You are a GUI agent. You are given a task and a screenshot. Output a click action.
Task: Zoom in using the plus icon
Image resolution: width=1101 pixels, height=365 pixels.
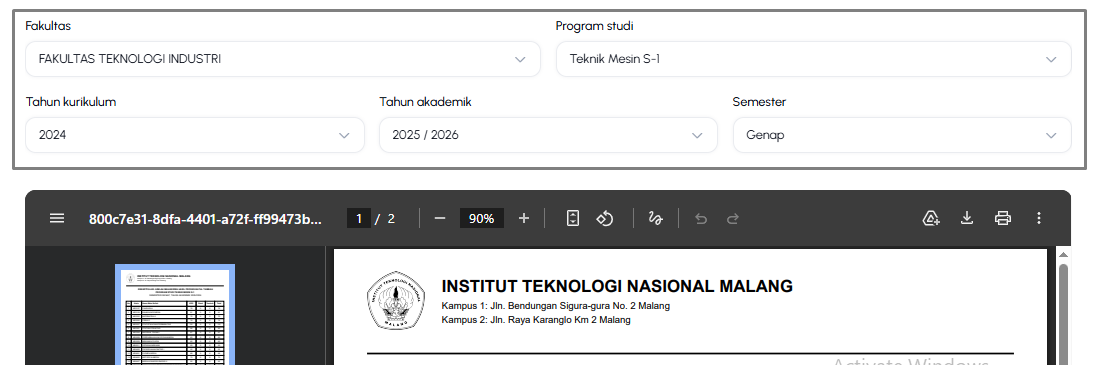[x=524, y=218]
